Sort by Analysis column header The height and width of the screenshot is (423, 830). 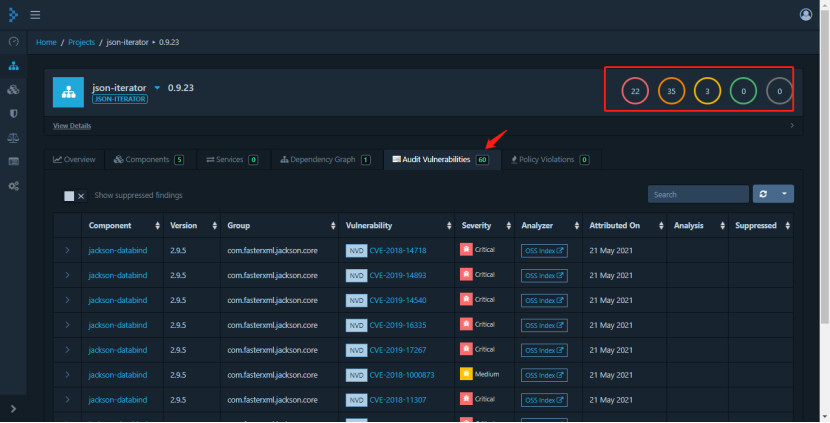click(698, 226)
